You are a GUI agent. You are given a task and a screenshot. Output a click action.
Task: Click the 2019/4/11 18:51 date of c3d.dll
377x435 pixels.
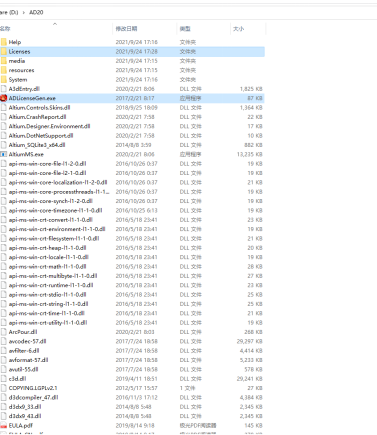pos(137,379)
